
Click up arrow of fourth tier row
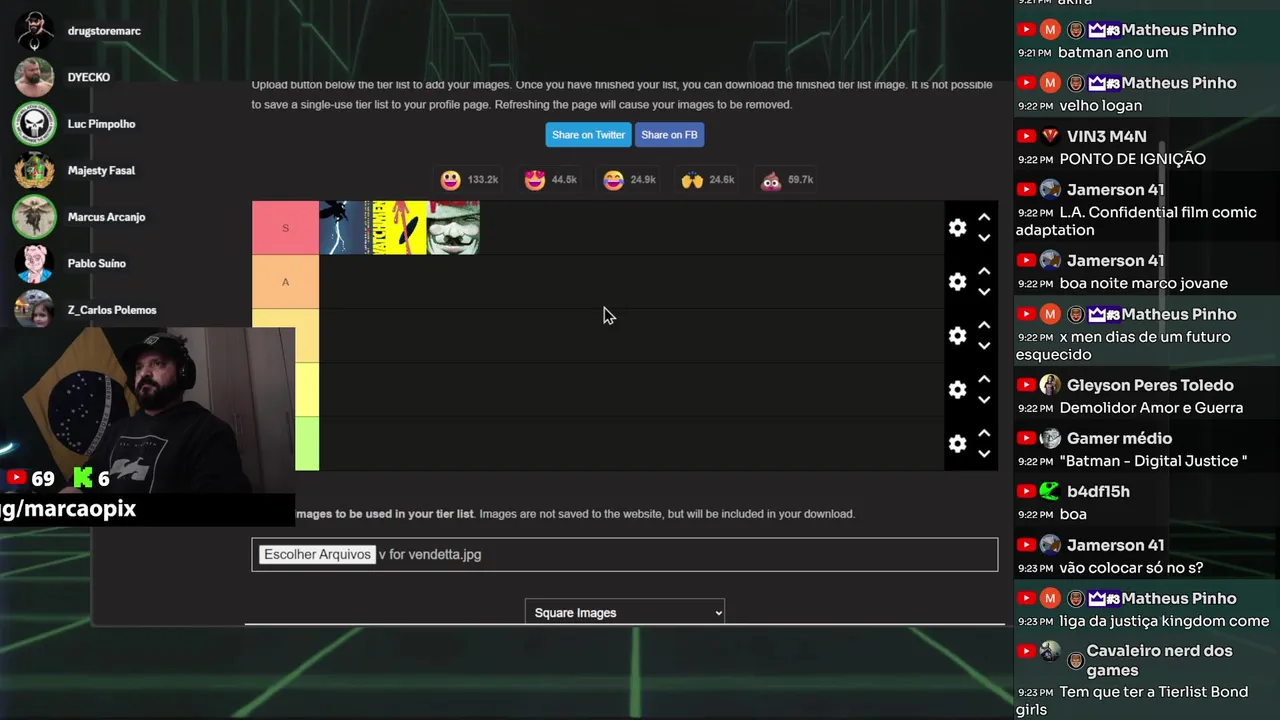tap(984, 379)
